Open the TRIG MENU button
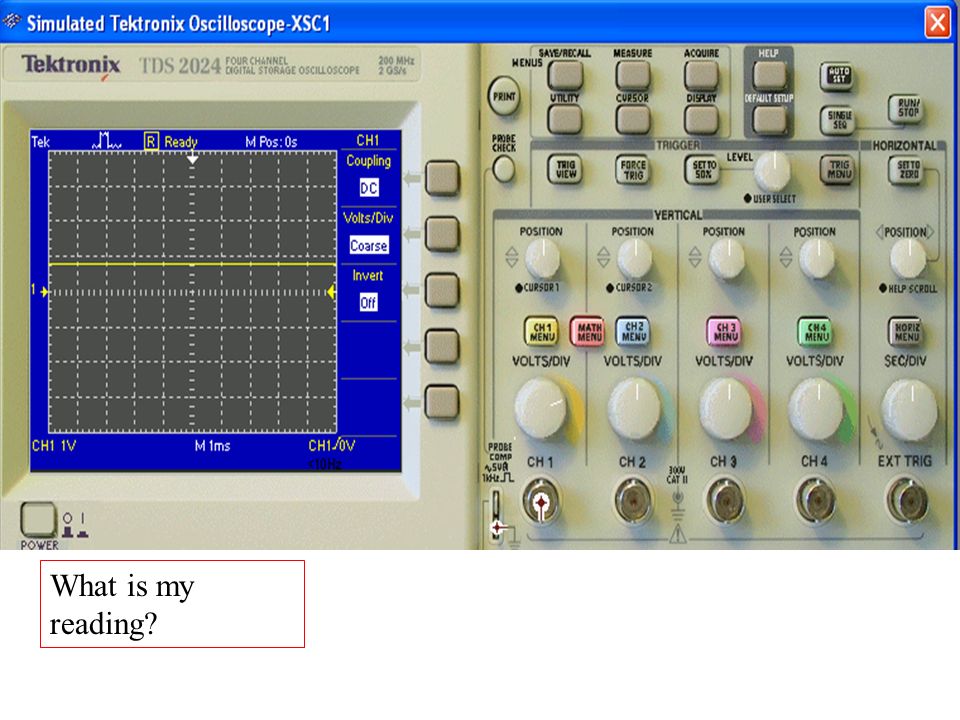This screenshot has height=720, width=960. tap(838, 170)
